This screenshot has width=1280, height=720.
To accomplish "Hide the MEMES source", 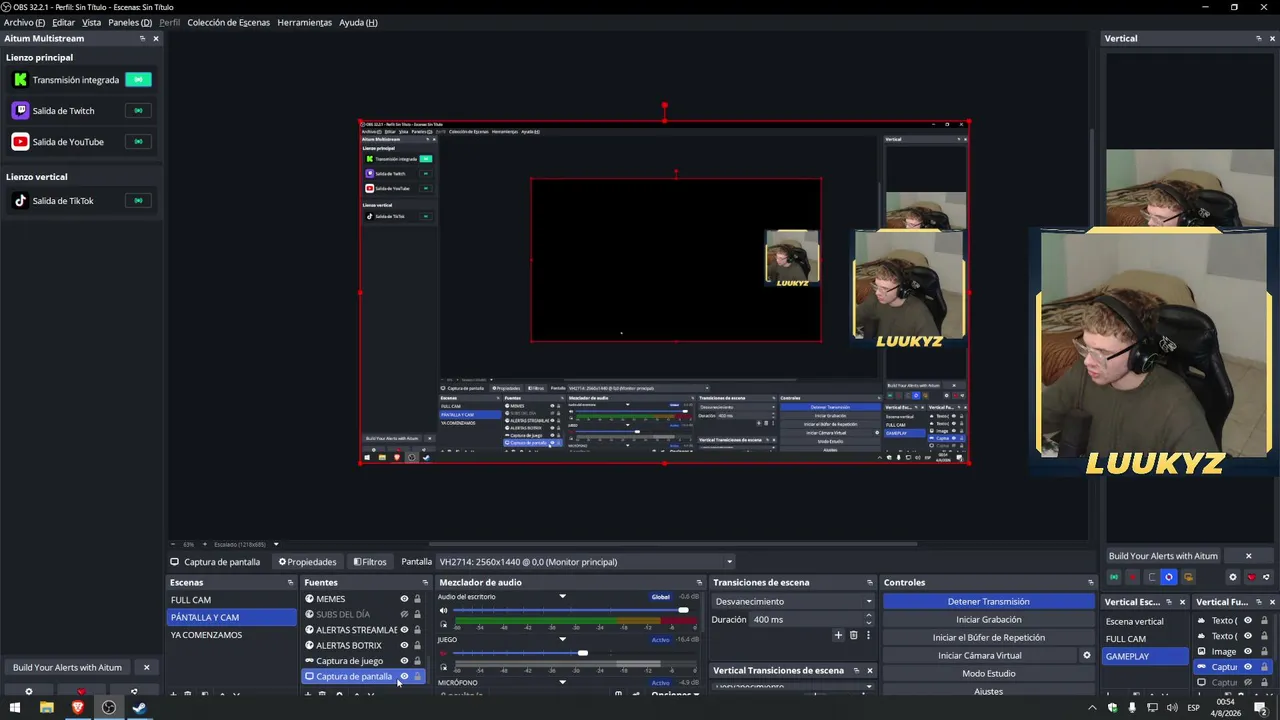I will (x=404, y=599).
